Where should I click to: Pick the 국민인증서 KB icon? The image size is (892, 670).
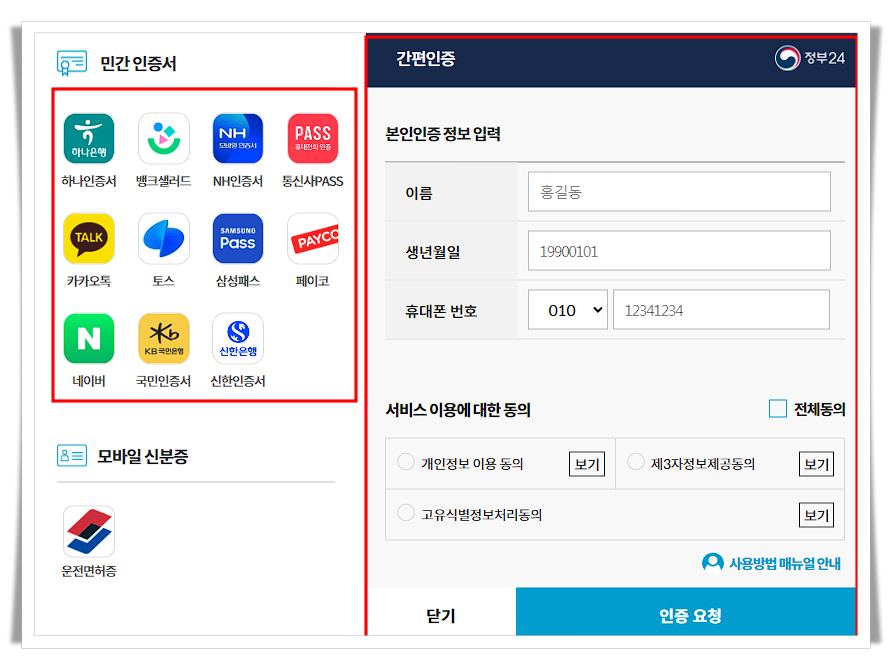[x=164, y=338]
